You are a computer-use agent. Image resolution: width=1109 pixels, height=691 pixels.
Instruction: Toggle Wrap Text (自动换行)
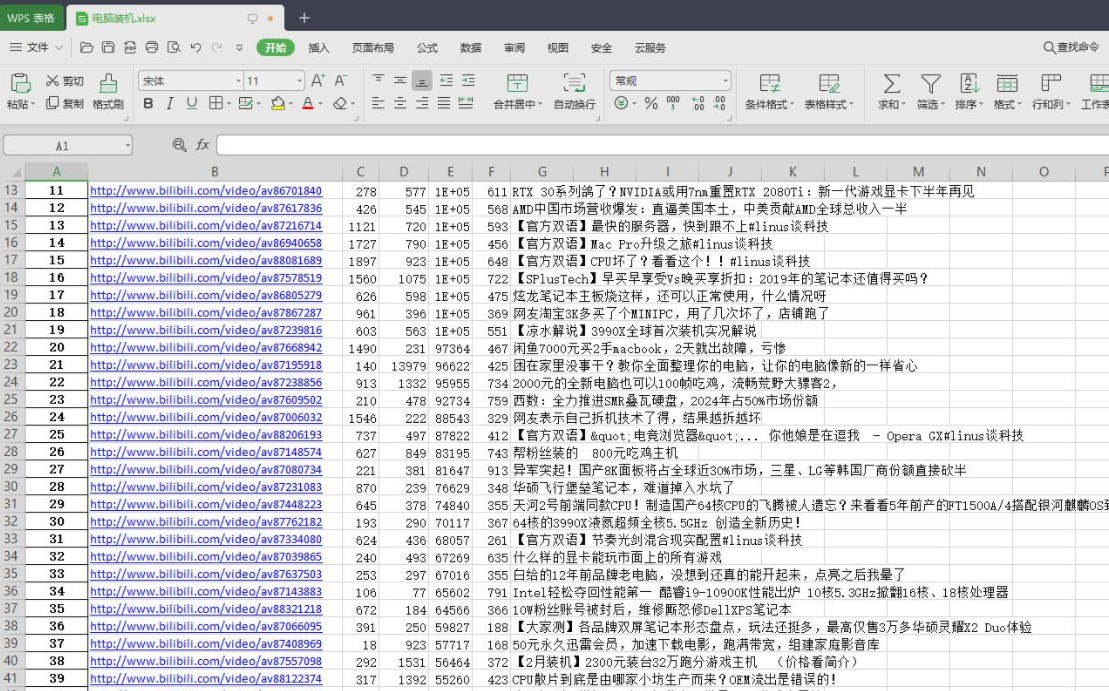574,91
